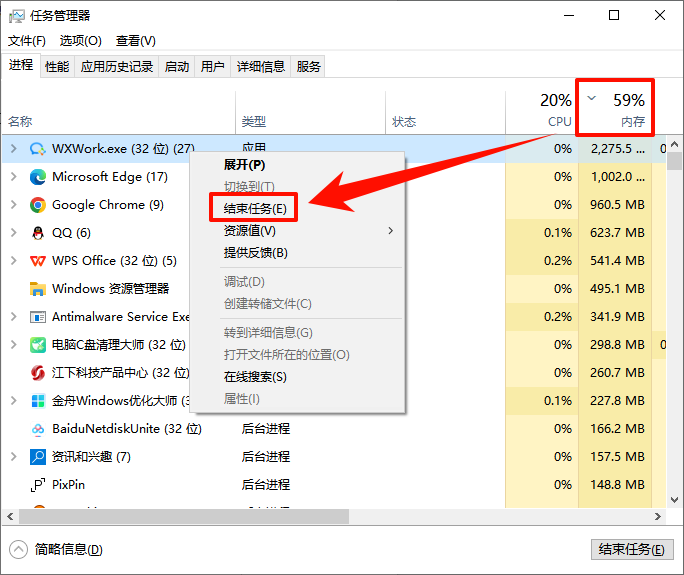Screen dimensions: 684x575
Task: Click the Windows 资源管理器 folder icon
Action: 38,289
